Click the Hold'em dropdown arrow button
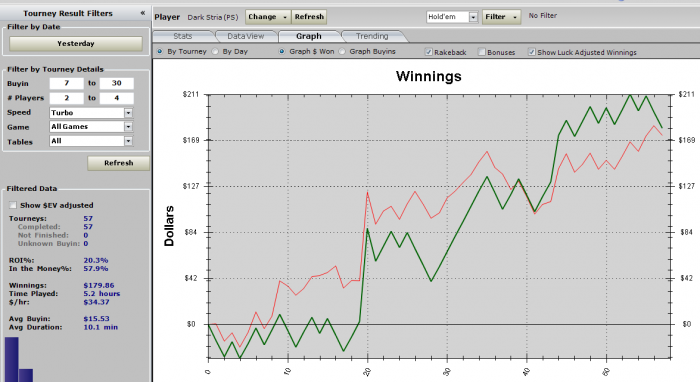 click(473, 17)
